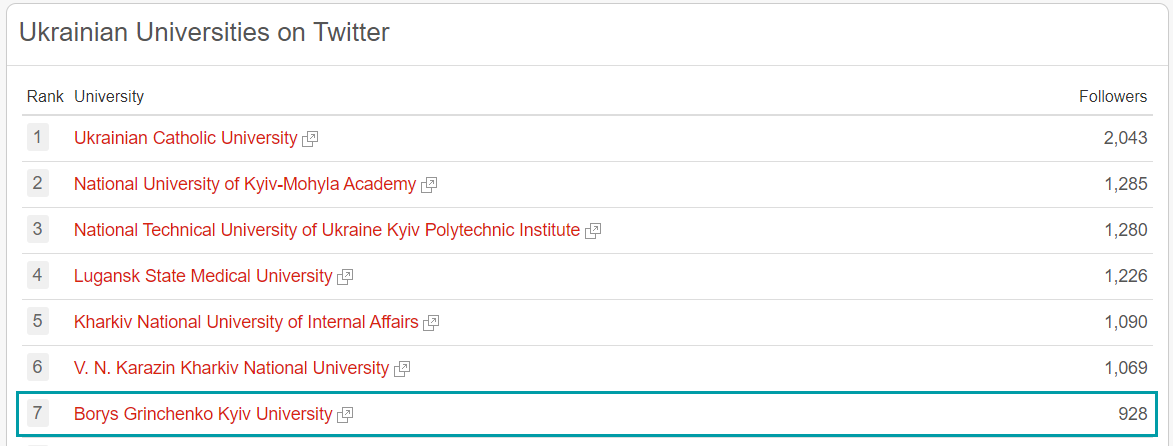Open Borys Grinchenko Kyiv University link
The width and height of the screenshot is (1173, 446).
pyautogui.click(x=202, y=414)
